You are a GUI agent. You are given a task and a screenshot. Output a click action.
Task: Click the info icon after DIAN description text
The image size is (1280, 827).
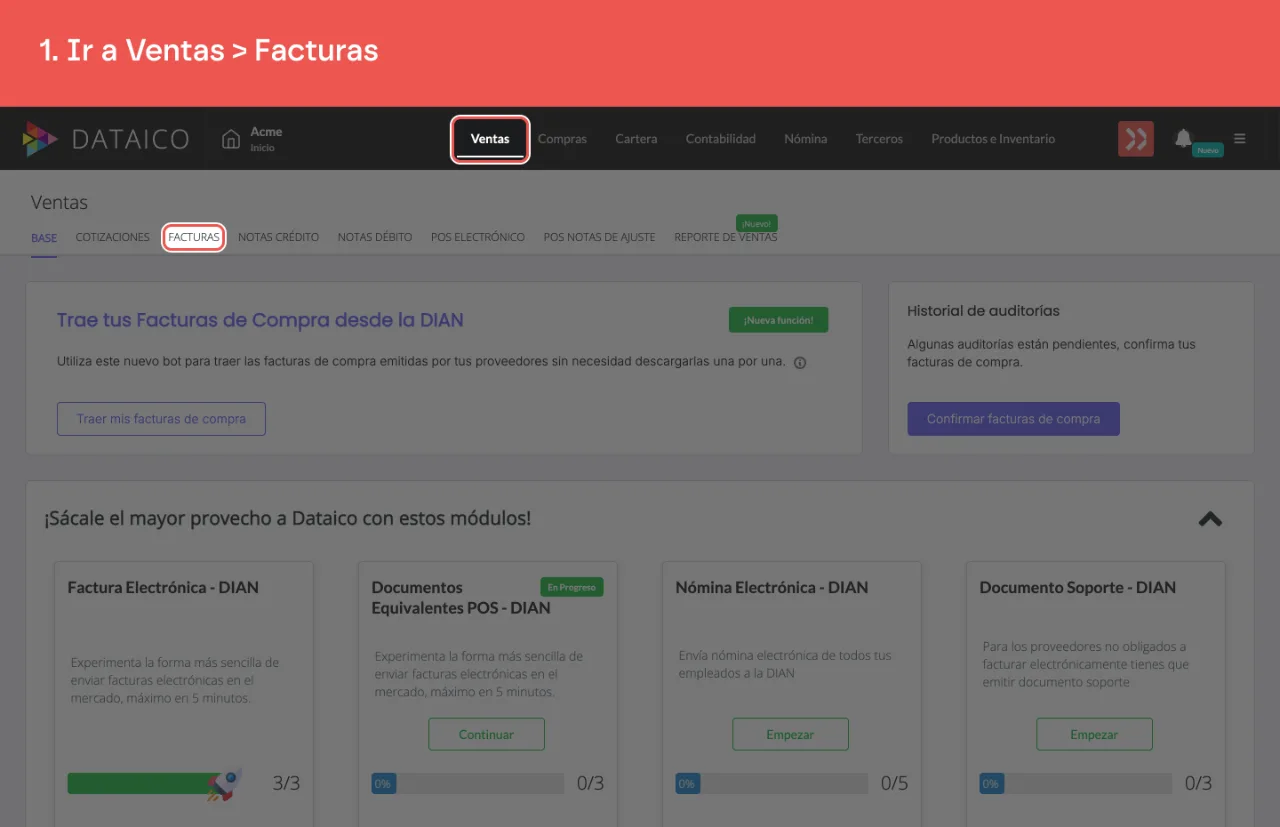[800, 362]
